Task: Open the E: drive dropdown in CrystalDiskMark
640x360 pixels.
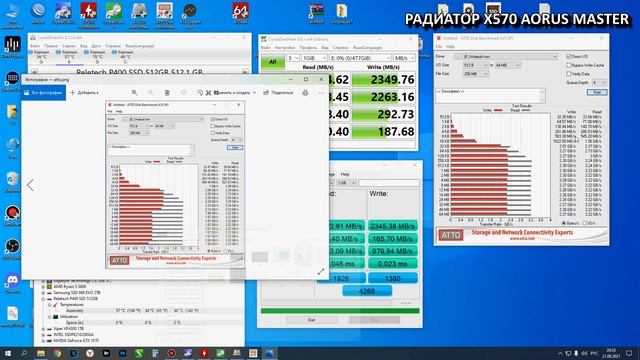Action: tap(360, 58)
